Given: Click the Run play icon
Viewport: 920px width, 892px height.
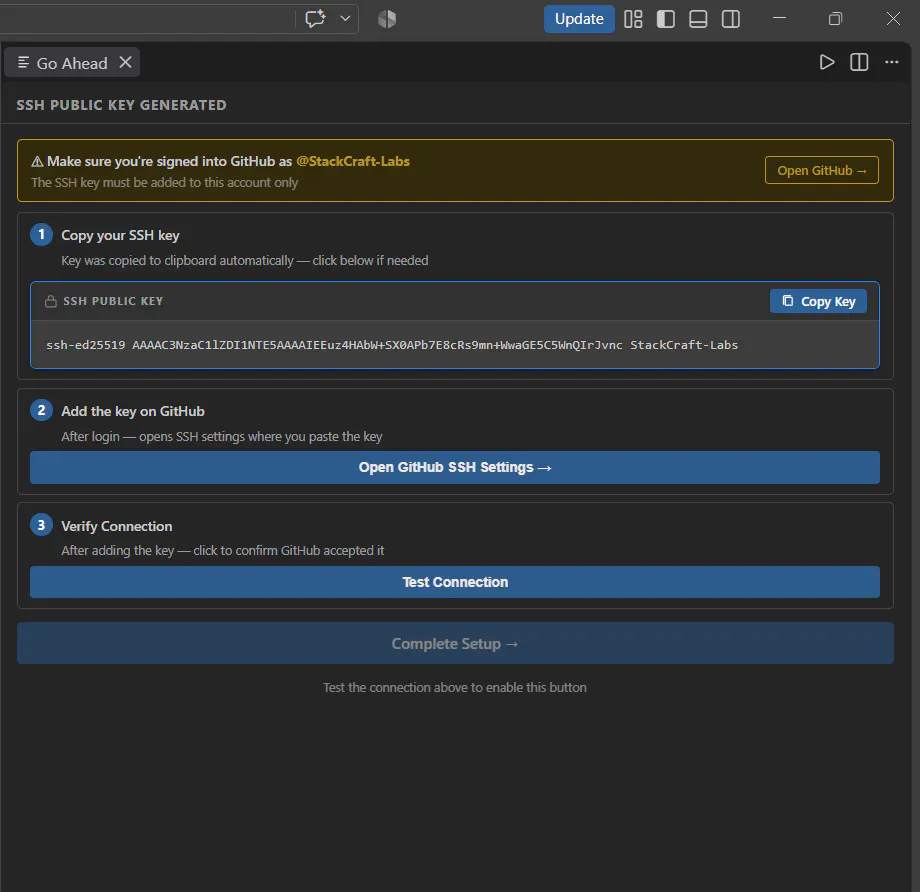Looking at the screenshot, I should [827, 62].
